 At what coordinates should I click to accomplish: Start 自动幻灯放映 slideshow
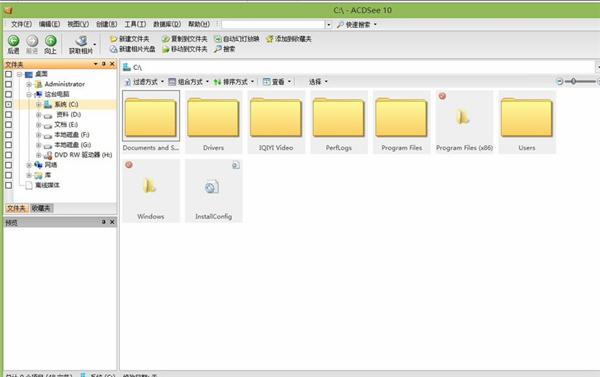click(x=236, y=39)
